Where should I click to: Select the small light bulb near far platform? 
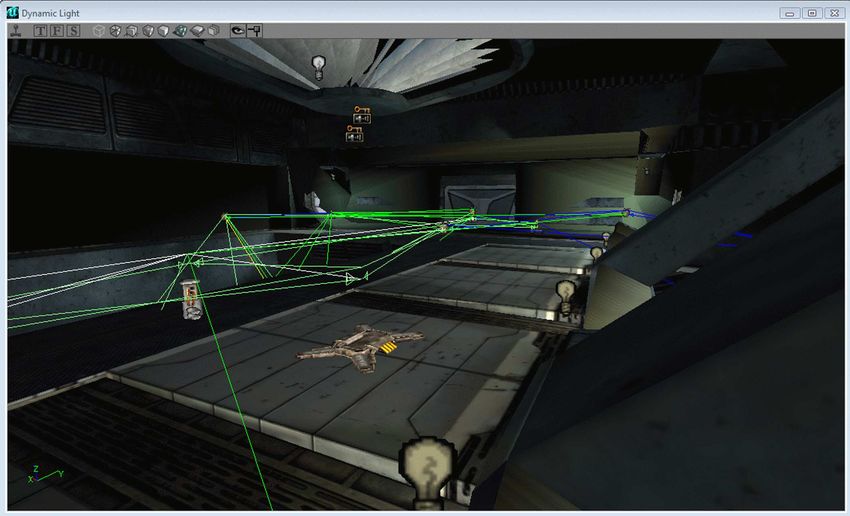tap(596, 253)
